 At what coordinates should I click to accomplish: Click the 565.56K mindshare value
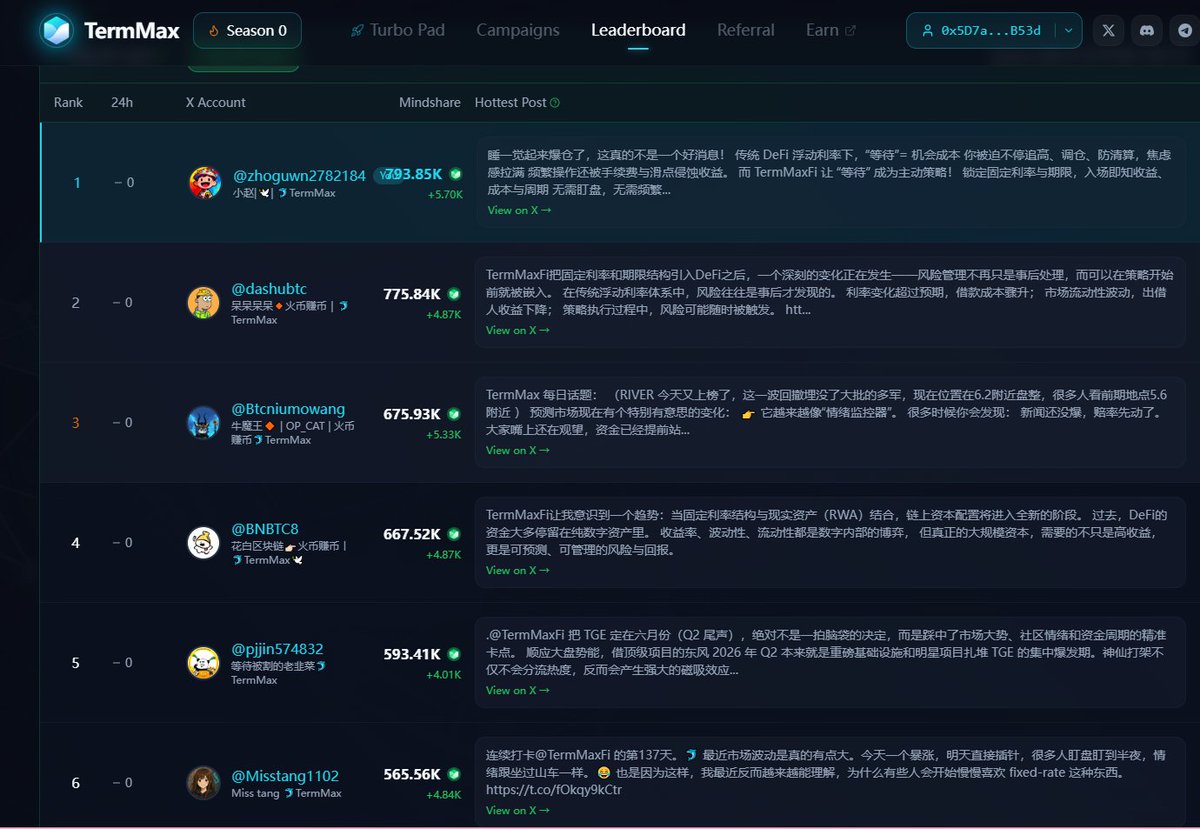pos(412,774)
